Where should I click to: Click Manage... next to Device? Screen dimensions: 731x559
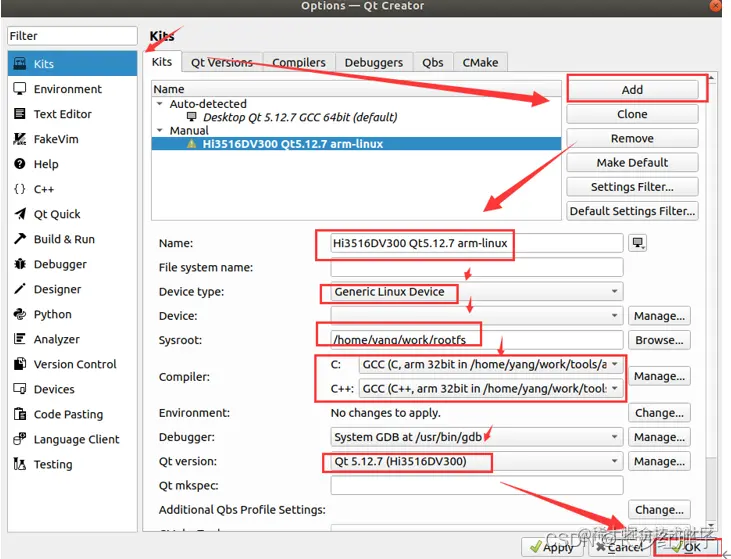click(x=659, y=316)
